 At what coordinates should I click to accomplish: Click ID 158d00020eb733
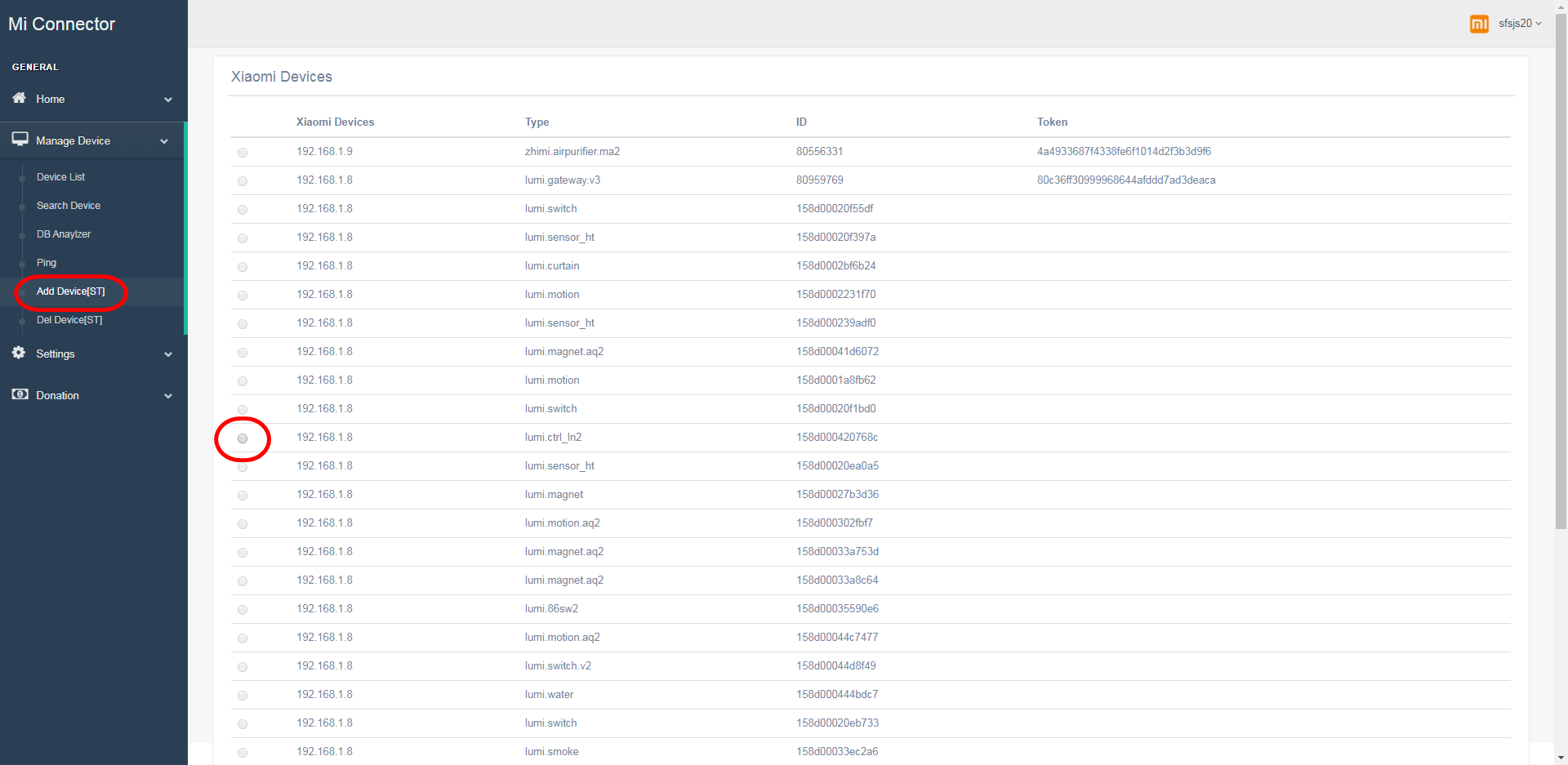837,723
